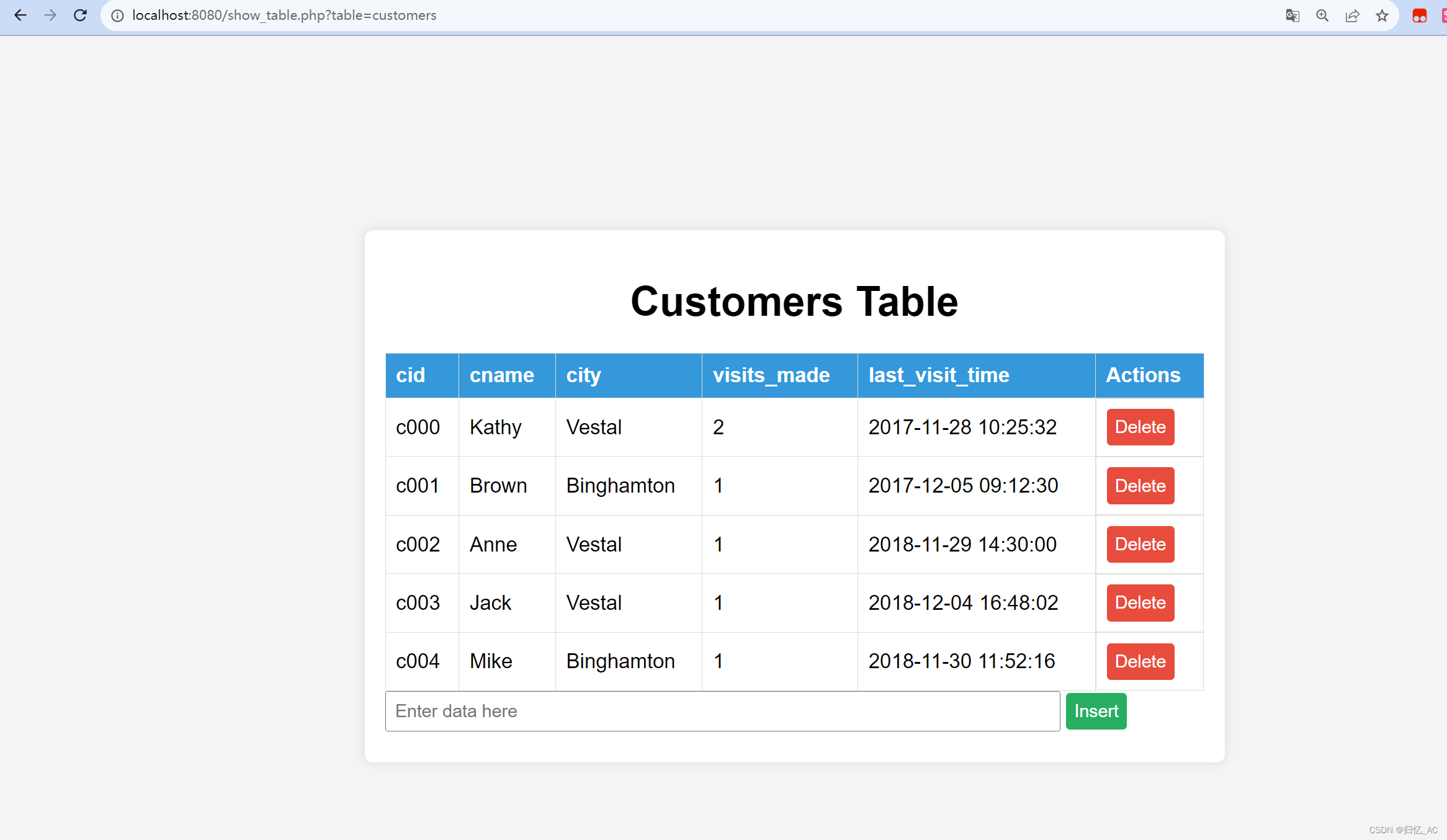This screenshot has width=1447, height=840.
Task: Click the browser forward arrow
Action: [50, 16]
